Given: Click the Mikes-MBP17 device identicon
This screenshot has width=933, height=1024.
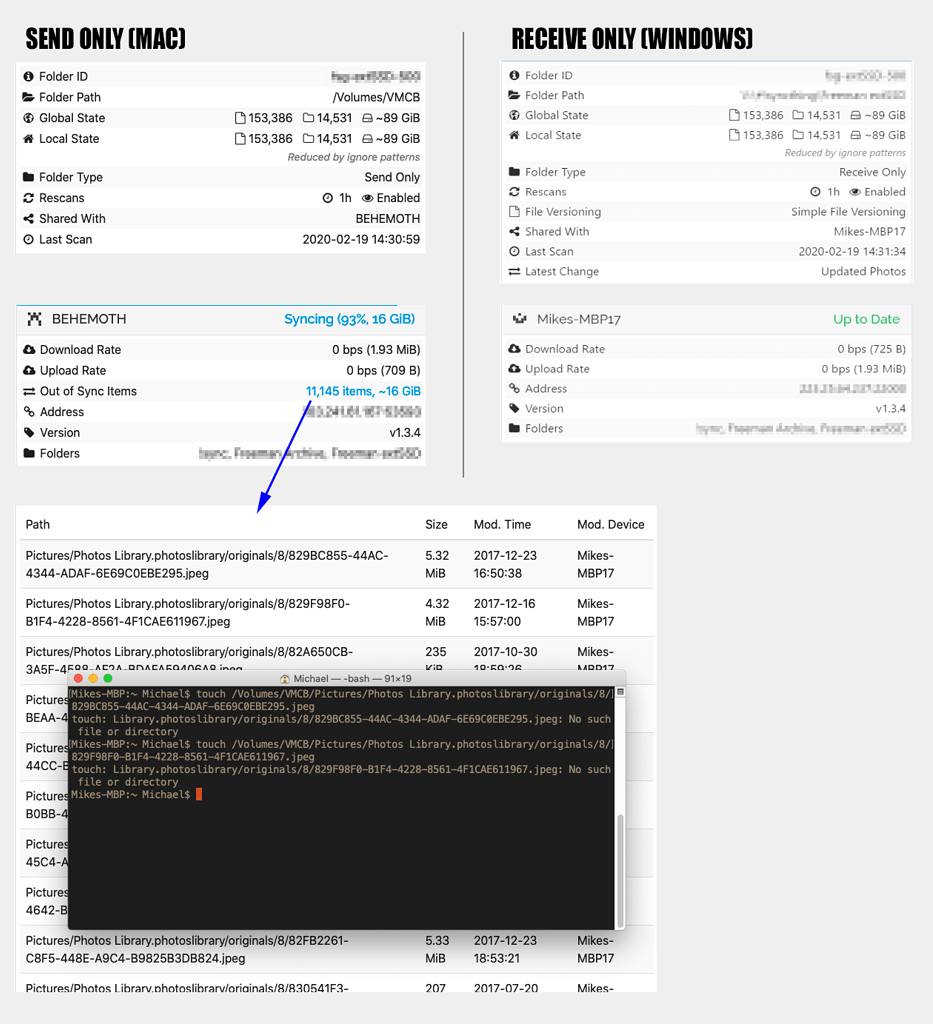Looking at the screenshot, I should point(520,319).
